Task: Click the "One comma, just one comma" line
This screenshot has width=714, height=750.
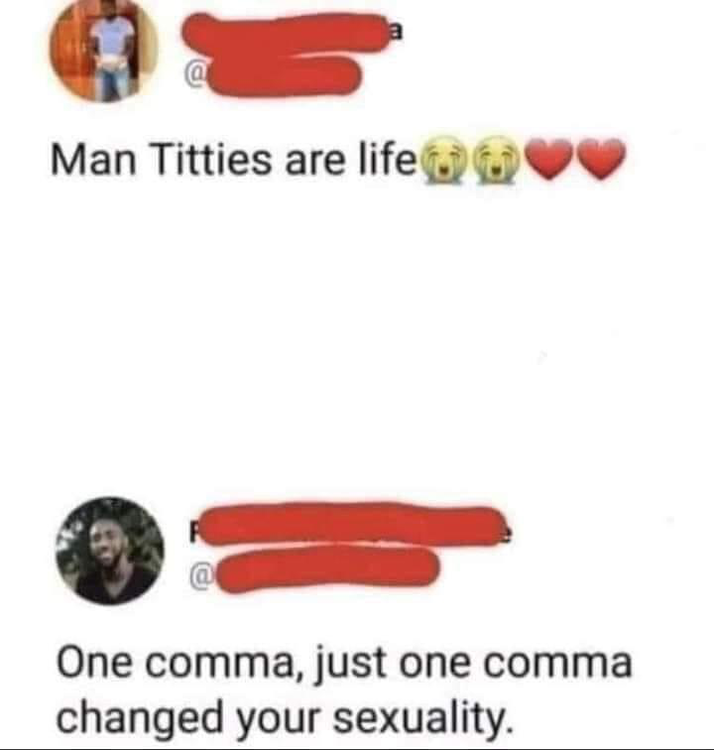Action: point(344,664)
